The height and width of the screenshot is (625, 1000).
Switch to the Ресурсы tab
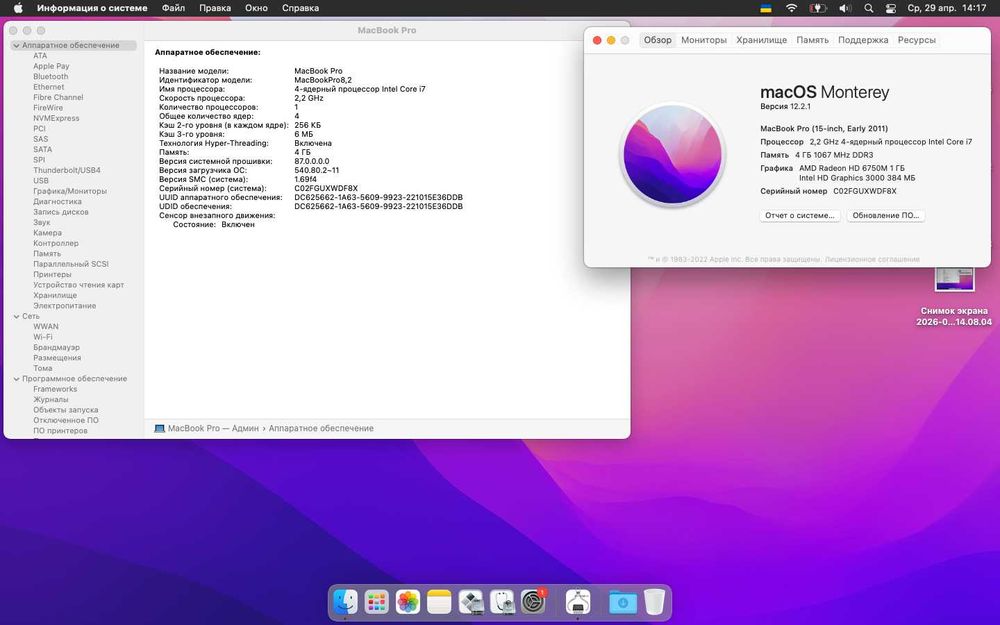pyautogui.click(x=916, y=40)
